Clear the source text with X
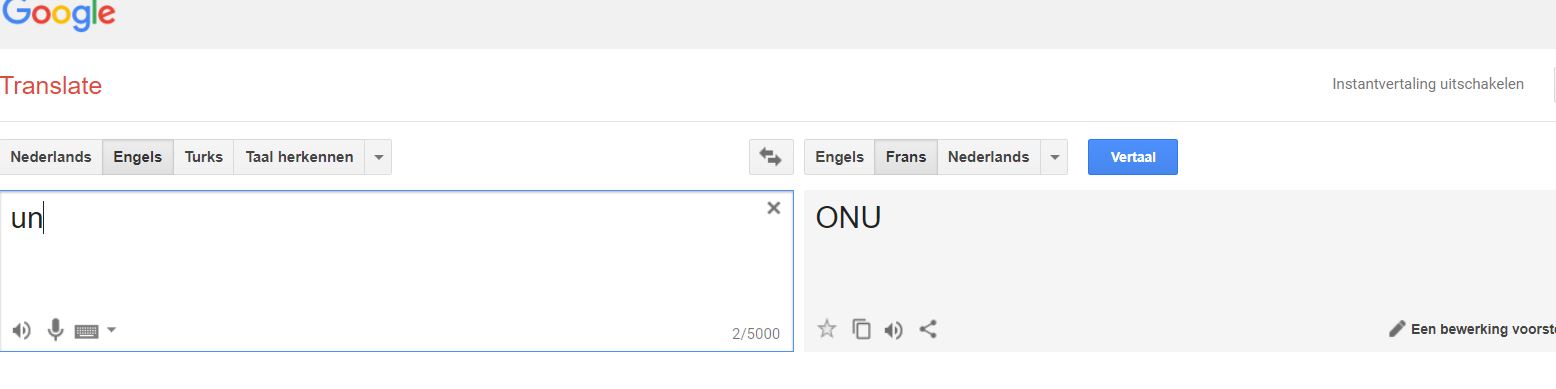Image resolution: width=1556 pixels, height=389 pixels. 773,208
